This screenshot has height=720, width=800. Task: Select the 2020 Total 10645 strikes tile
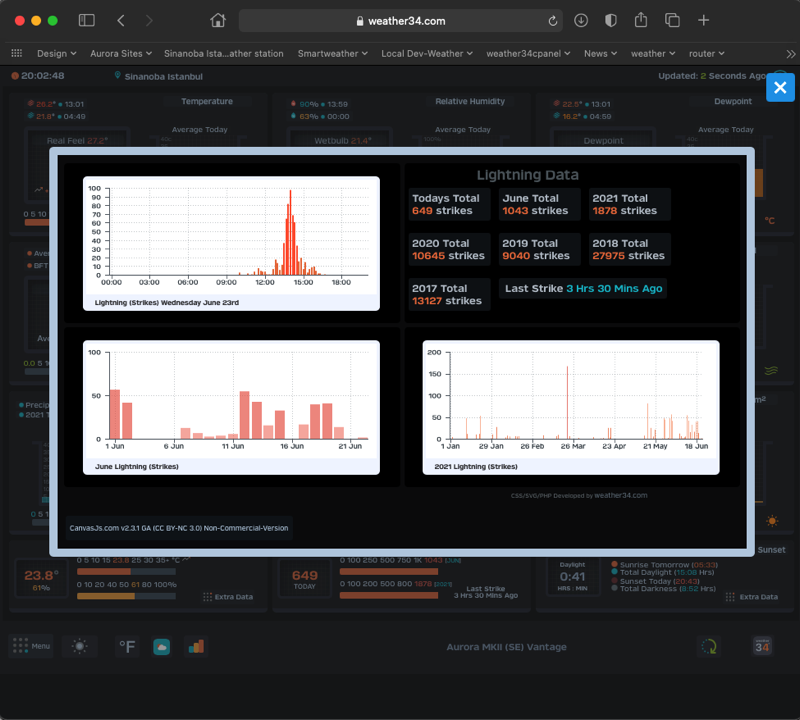[449, 249]
